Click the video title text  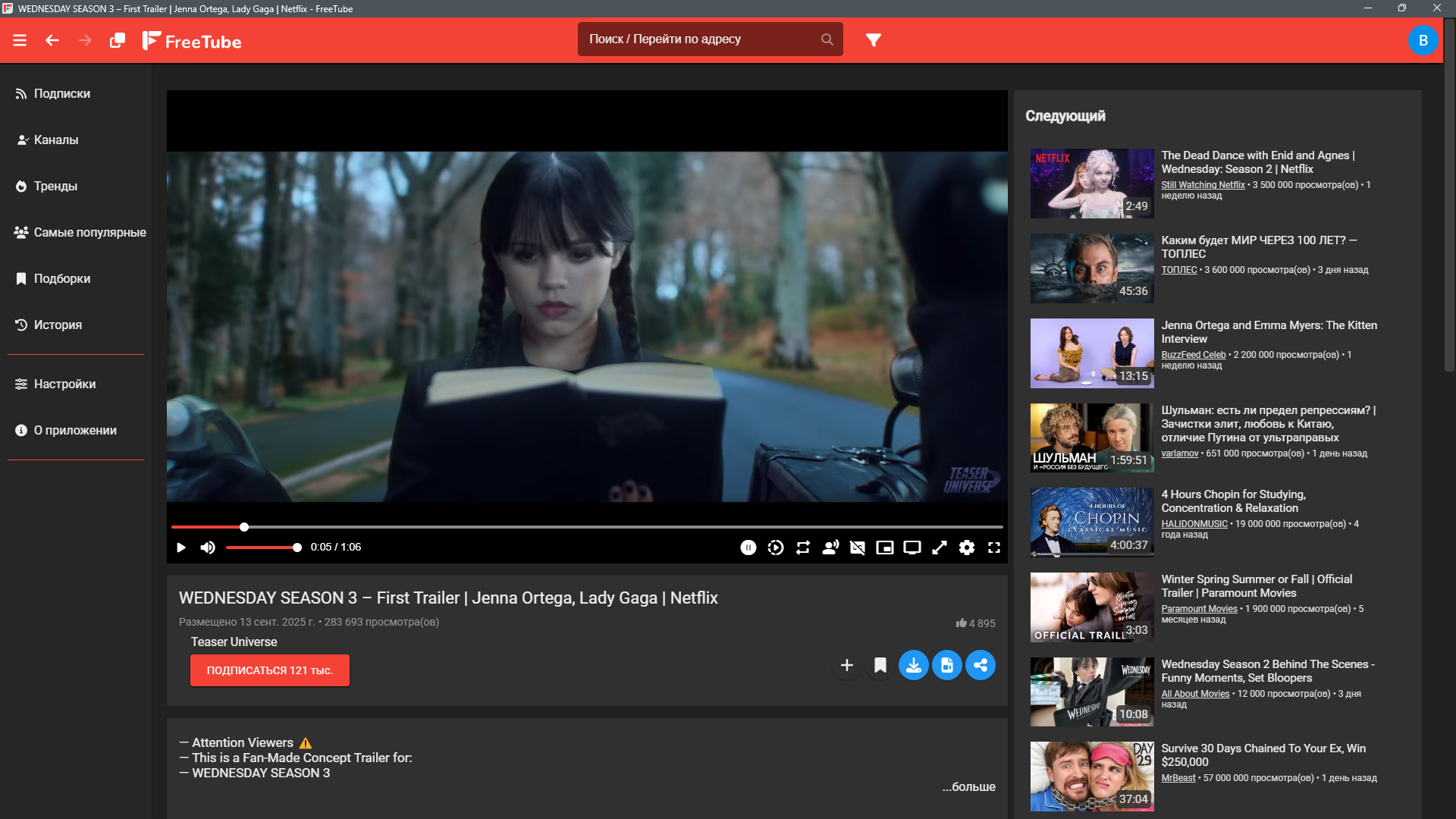[x=448, y=598]
